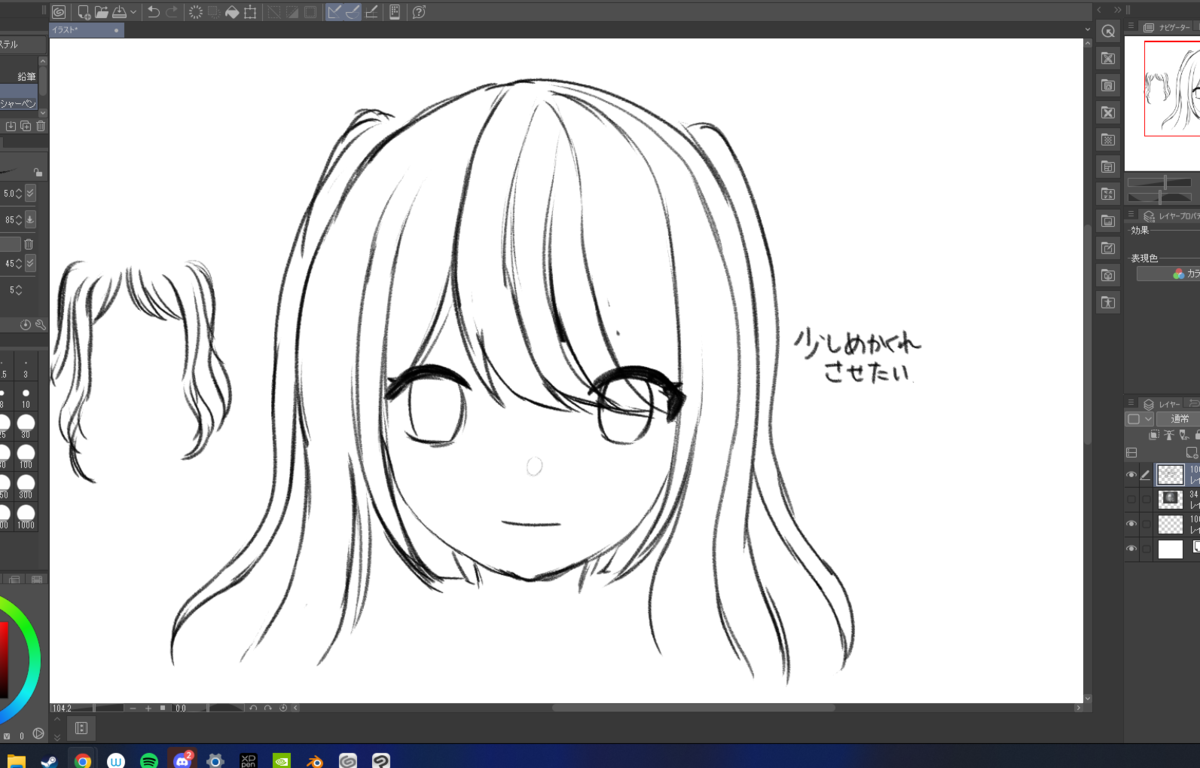
Task: Activate scale/rotate transform icon
Action: pos(250,12)
